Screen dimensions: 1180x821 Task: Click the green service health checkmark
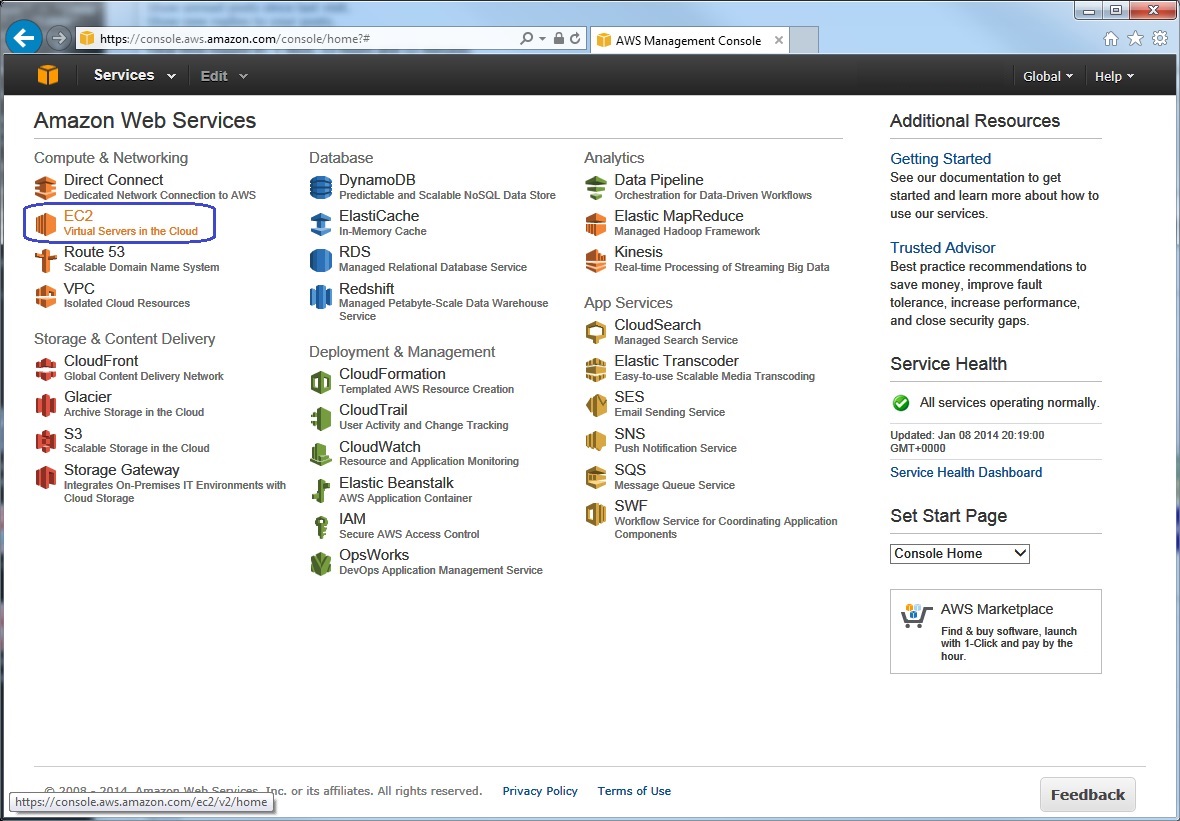pos(901,403)
